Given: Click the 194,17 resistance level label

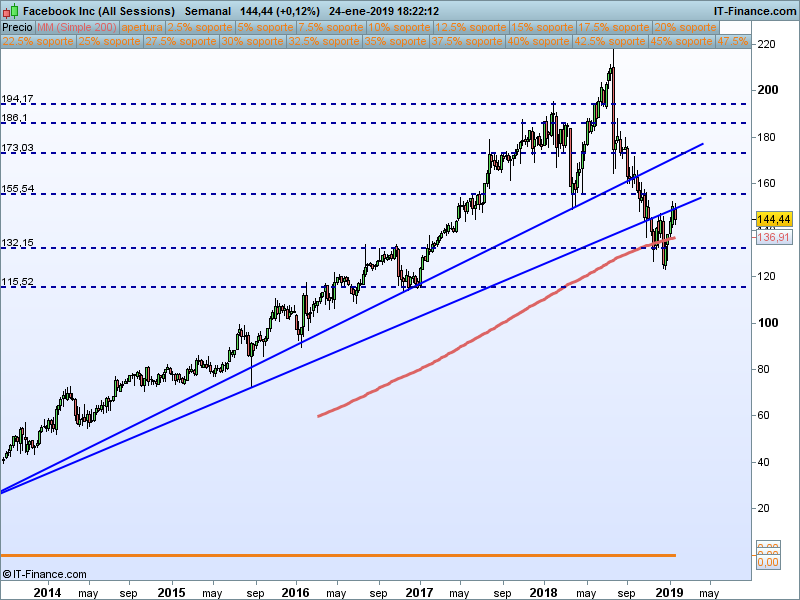Looking at the screenshot, I should (17, 98).
